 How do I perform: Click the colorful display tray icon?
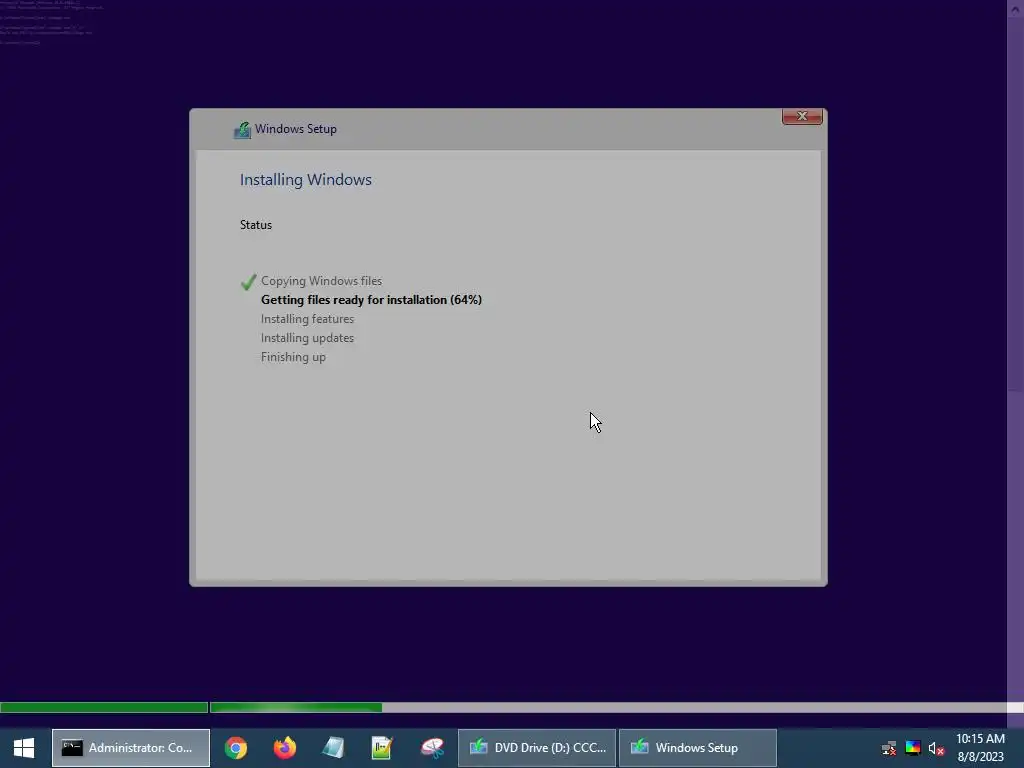tap(913, 748)
